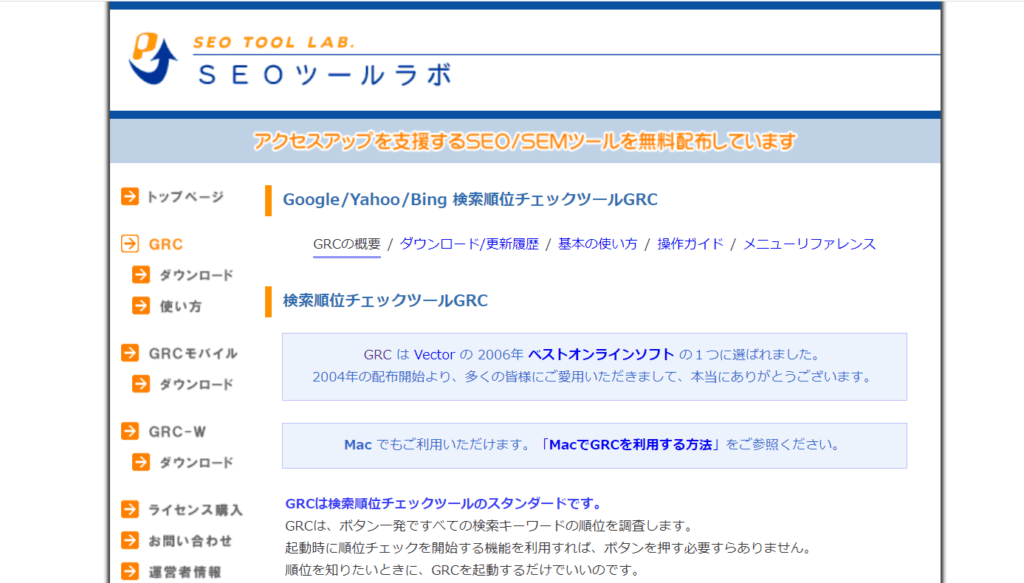Click the arrow icon beside トップページ
Image resolution: width=1024 pixels, height=583 pixels.
[130, 197]
